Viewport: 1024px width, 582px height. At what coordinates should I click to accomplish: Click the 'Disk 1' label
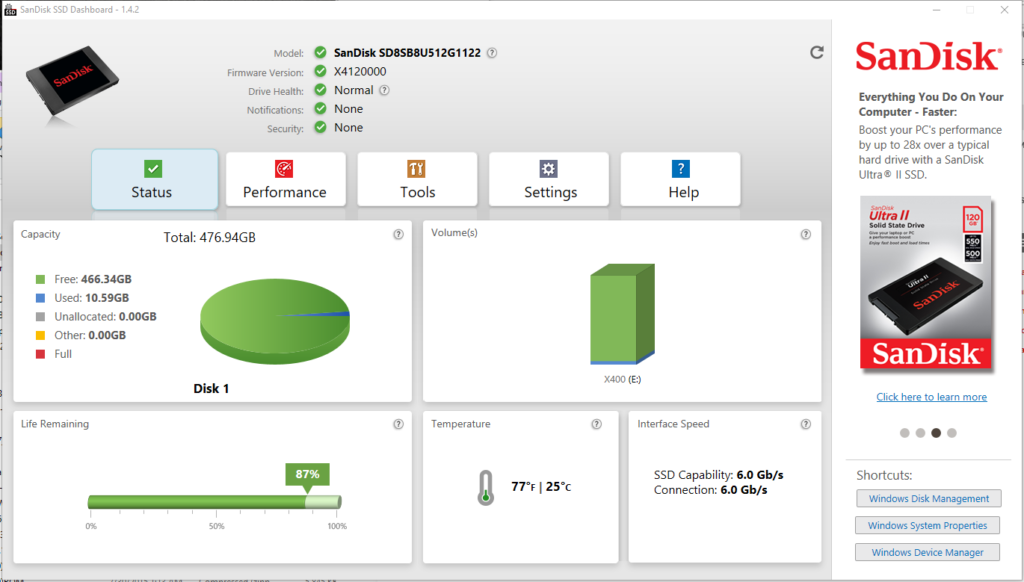[211, 389]
